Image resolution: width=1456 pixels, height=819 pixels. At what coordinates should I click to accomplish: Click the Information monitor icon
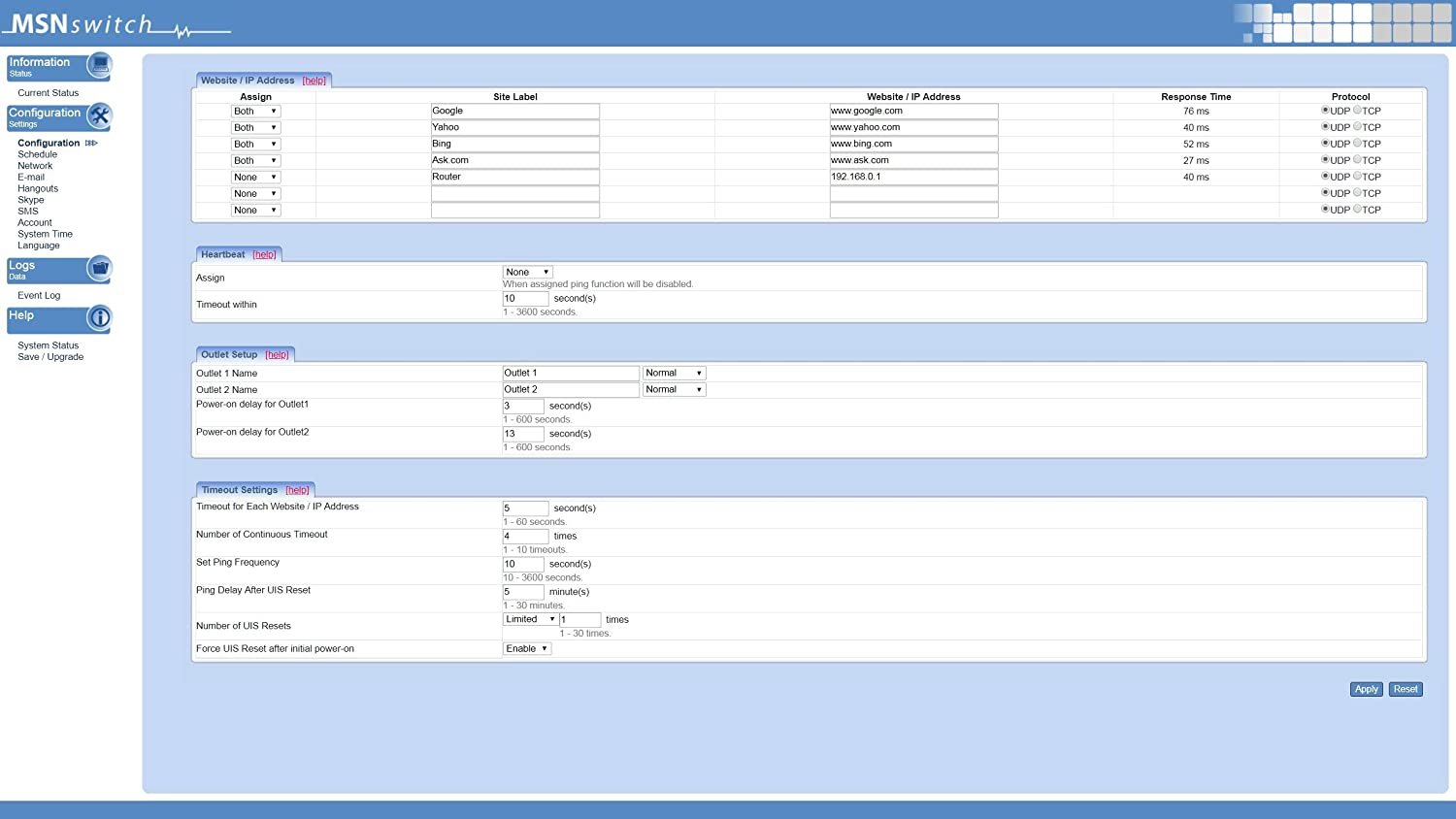point(99,65)
